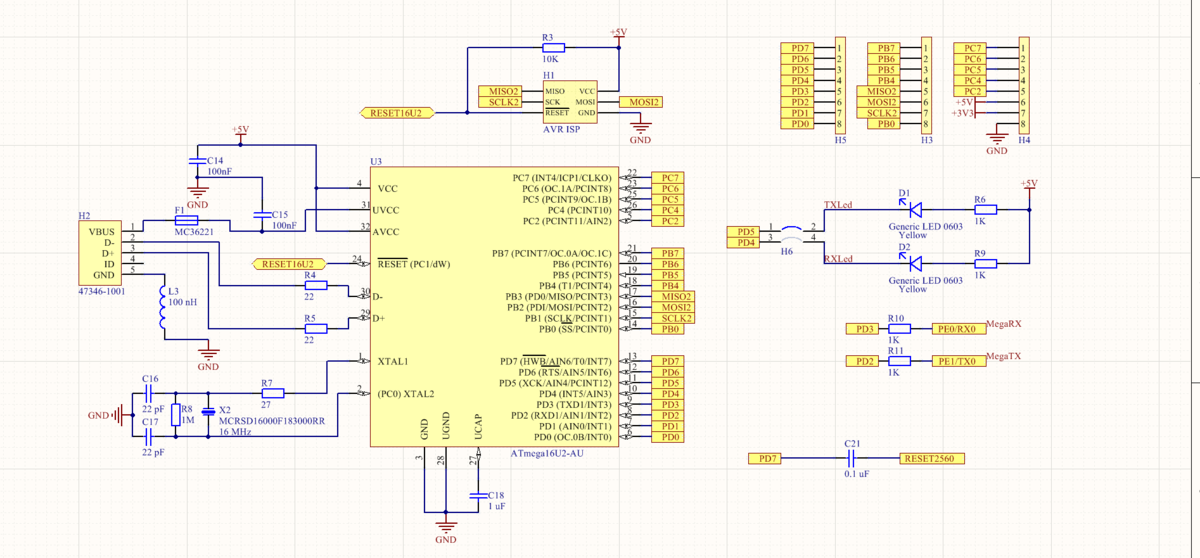Select the C14 100nF capacitor
Screen dimensions: 1200x558
[x=197, y=160]
